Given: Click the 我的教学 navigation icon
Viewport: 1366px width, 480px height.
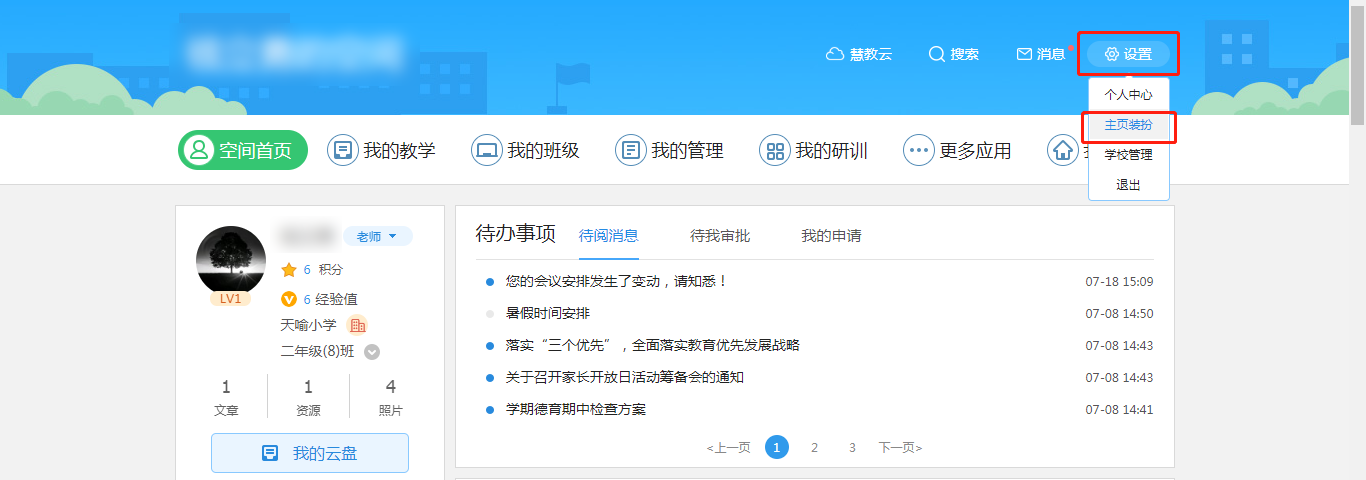Looking at the screenshot, I should 343,151.
